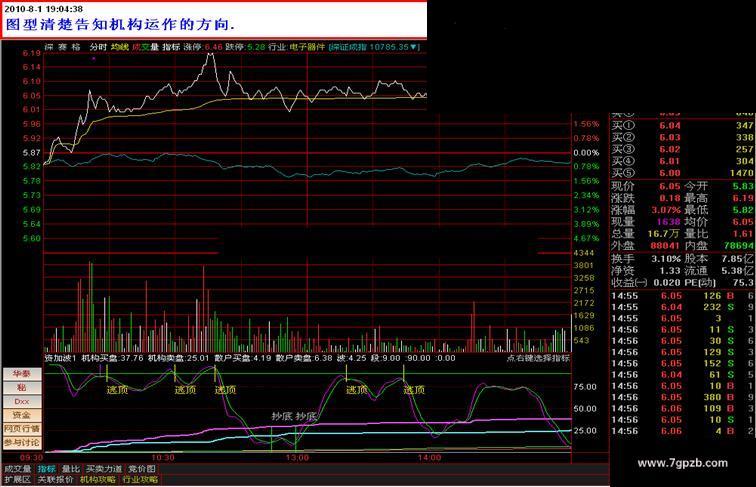Switch to the 量比 bottom tab

point(71,469)
